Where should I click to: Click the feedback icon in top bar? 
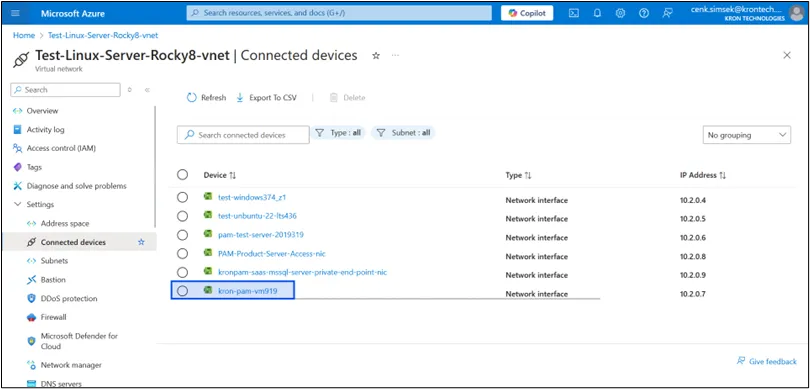(667, 13)
